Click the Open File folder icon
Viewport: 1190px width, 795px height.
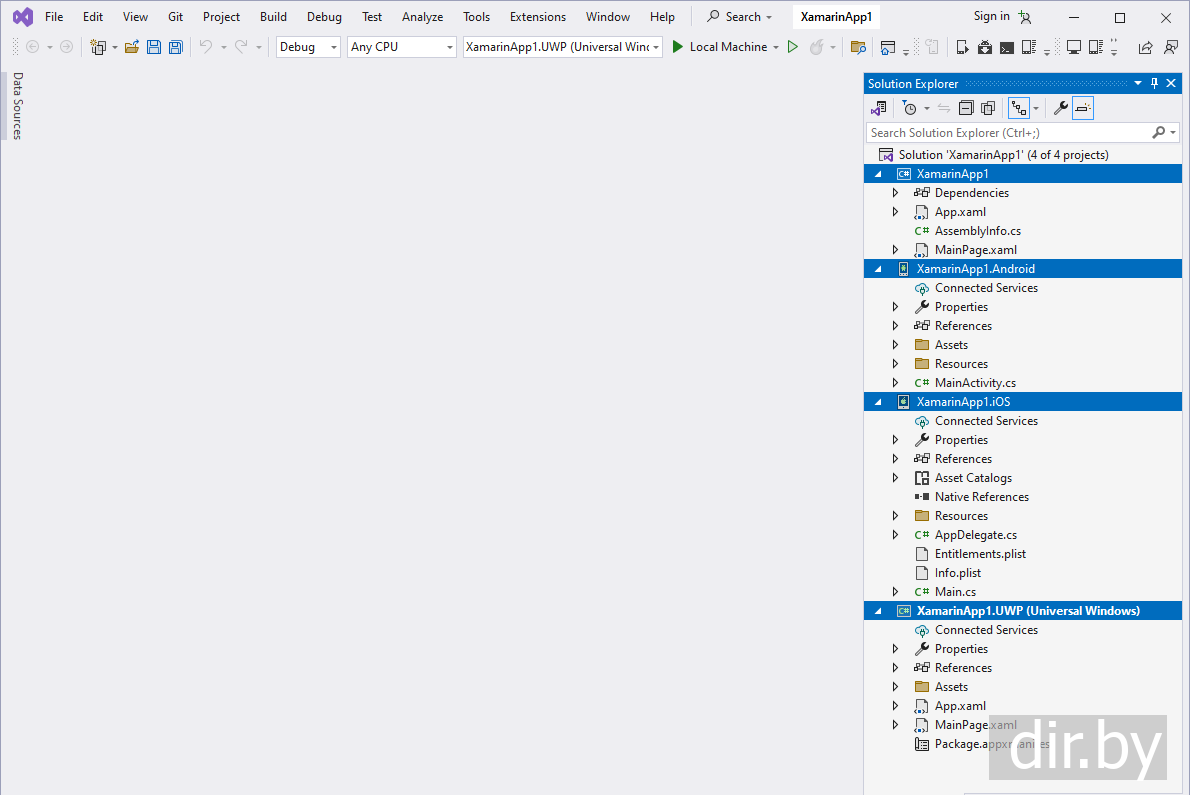coord(132,47)
